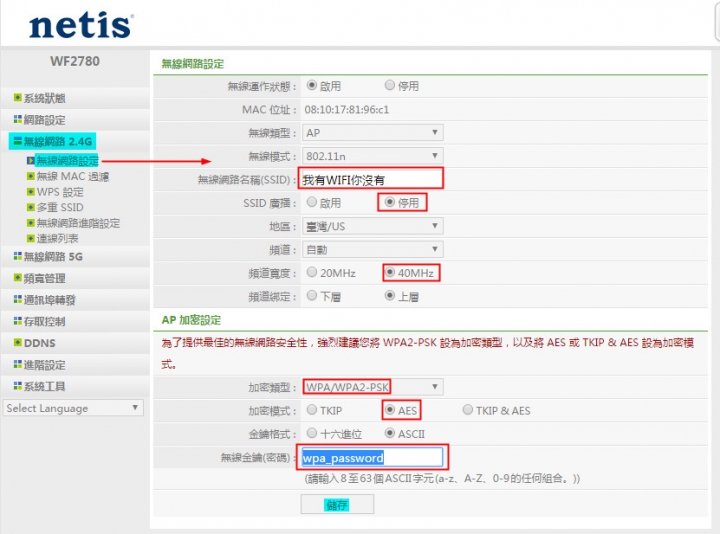Click the arrow icon beside 無線網路設定 submenu

point(30,160)
